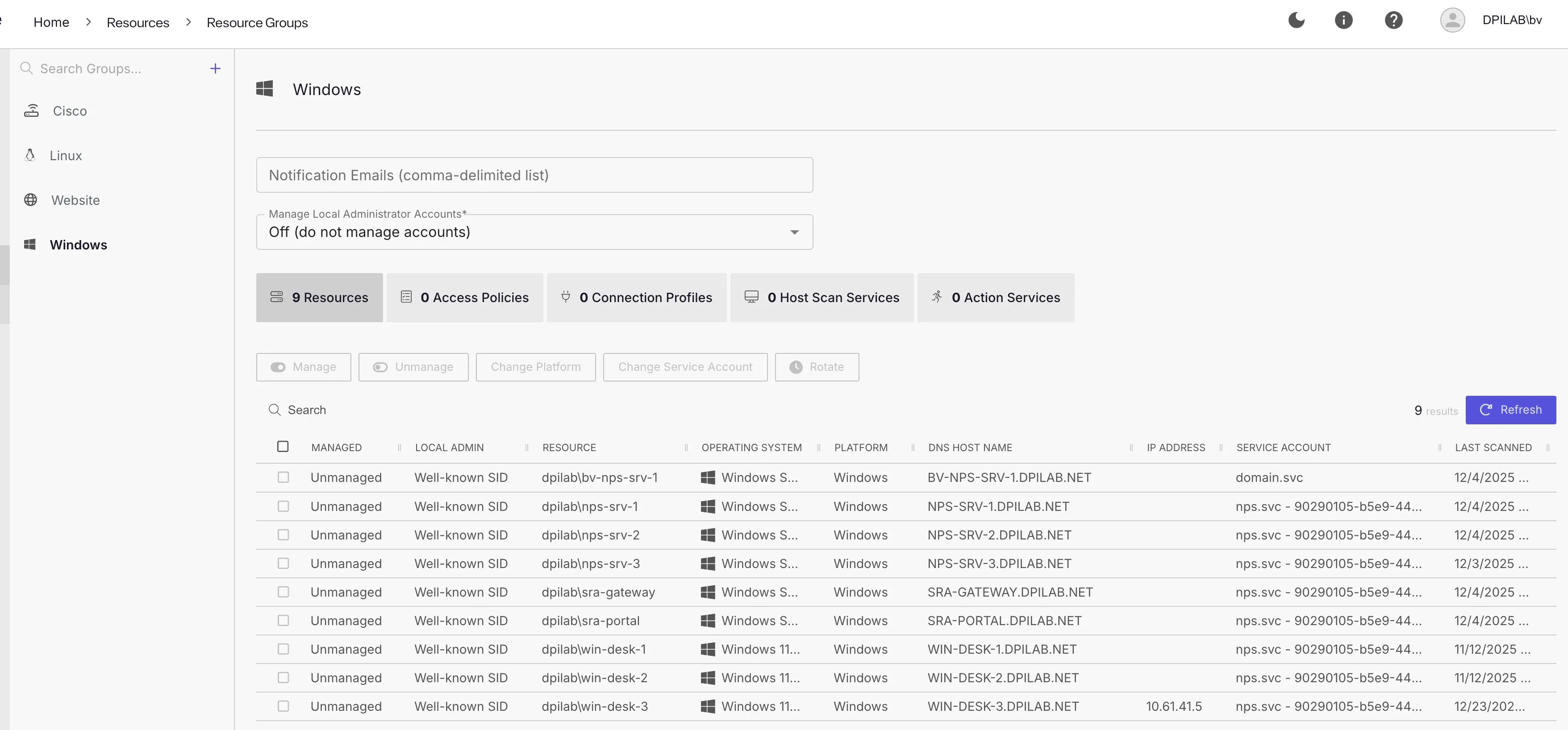Click the Manage button
Image resolution: width=1568 pixels, height=730 pixels.
(304, 367)
